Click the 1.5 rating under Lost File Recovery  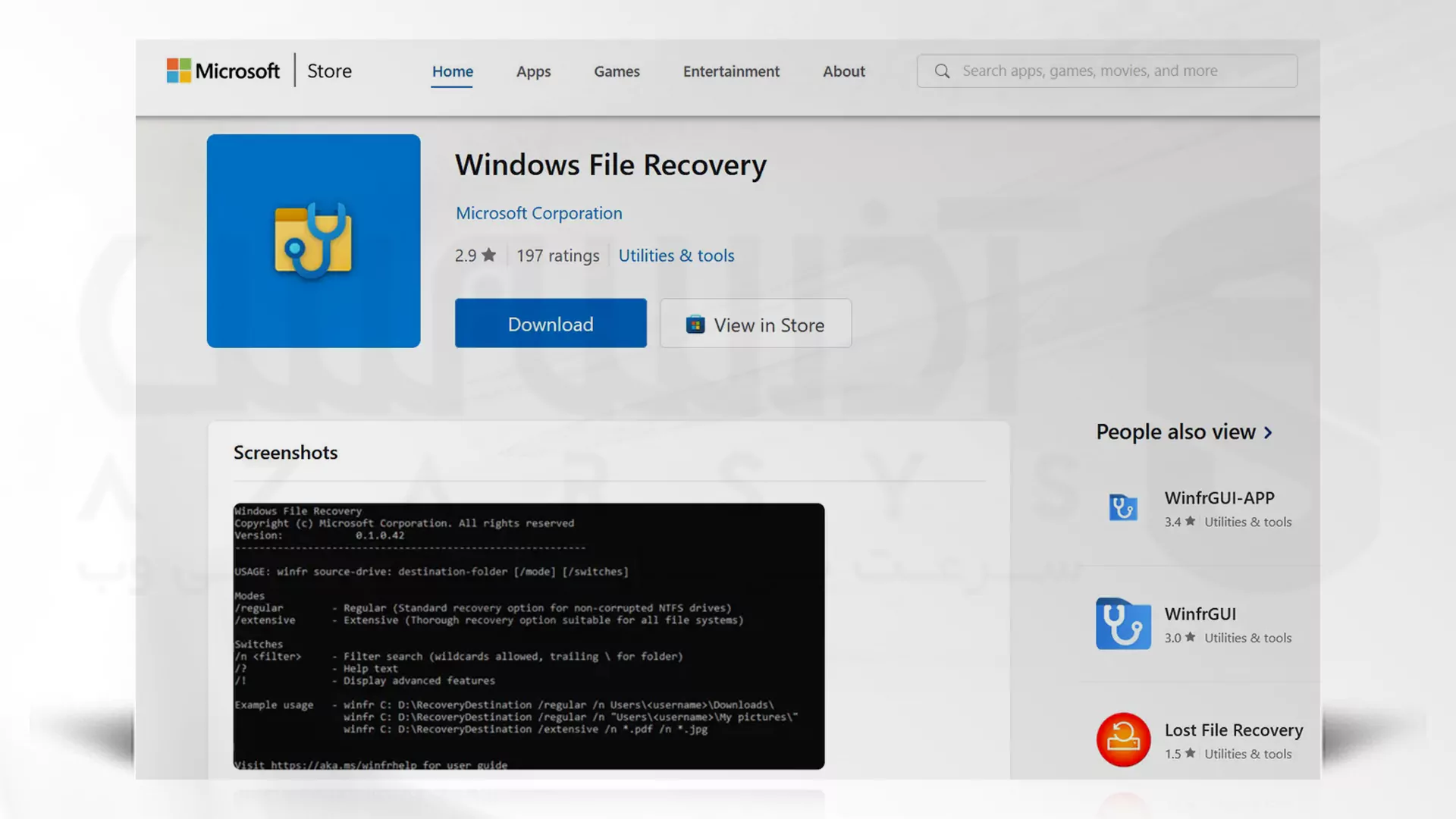click(1180, 754)
